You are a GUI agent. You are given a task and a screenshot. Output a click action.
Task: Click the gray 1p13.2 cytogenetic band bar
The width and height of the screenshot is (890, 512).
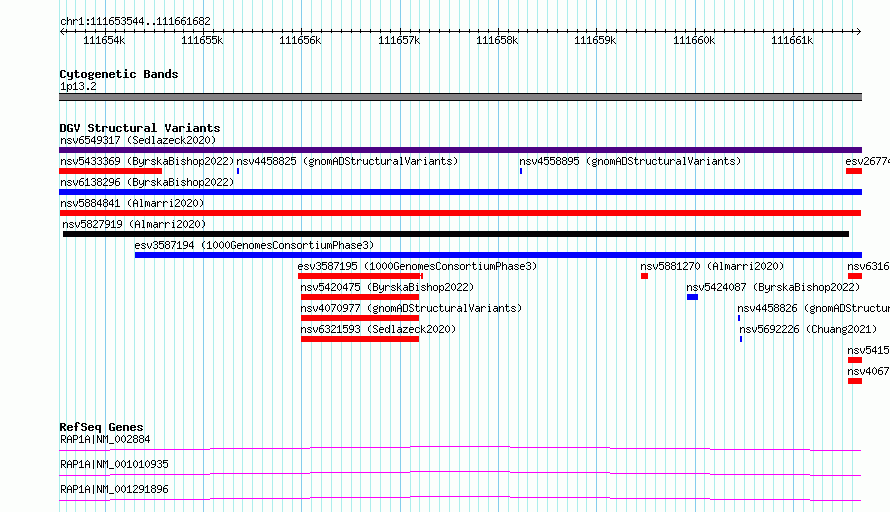point(460,97)
